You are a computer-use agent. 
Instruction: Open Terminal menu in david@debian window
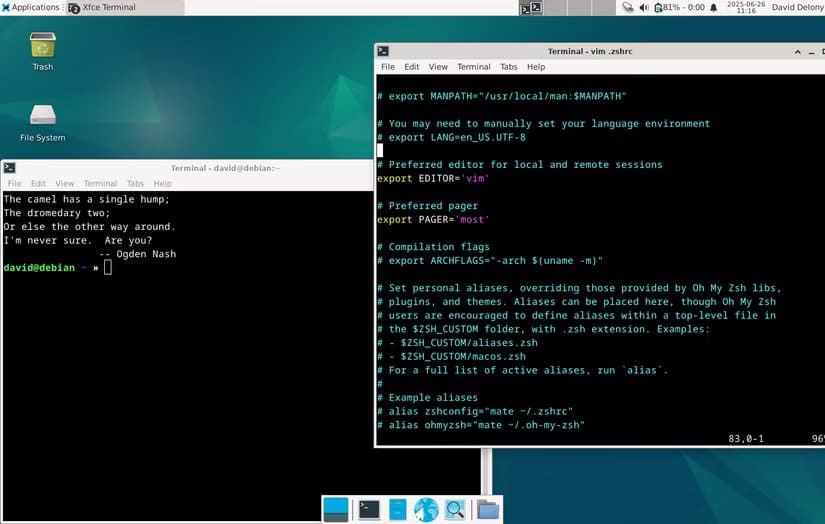(x=100, y=184)
